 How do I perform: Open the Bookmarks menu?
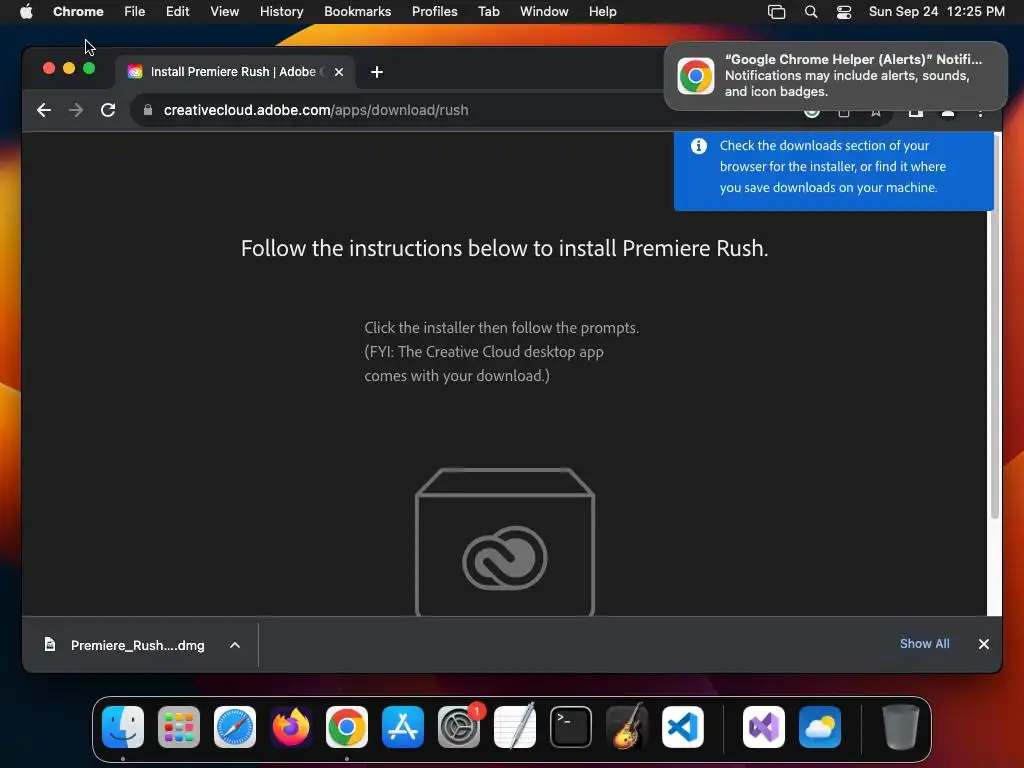coord(357,11)
